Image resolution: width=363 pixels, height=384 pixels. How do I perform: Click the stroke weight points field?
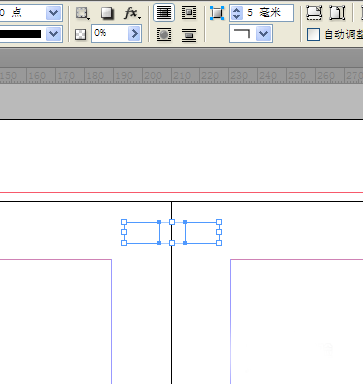pyautogui.click(x=22, y=13)
